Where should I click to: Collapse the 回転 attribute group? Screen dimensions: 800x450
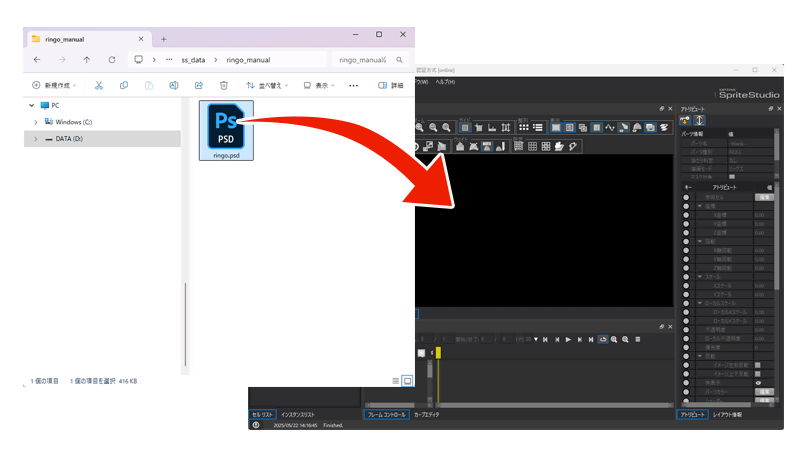point(700,241)
